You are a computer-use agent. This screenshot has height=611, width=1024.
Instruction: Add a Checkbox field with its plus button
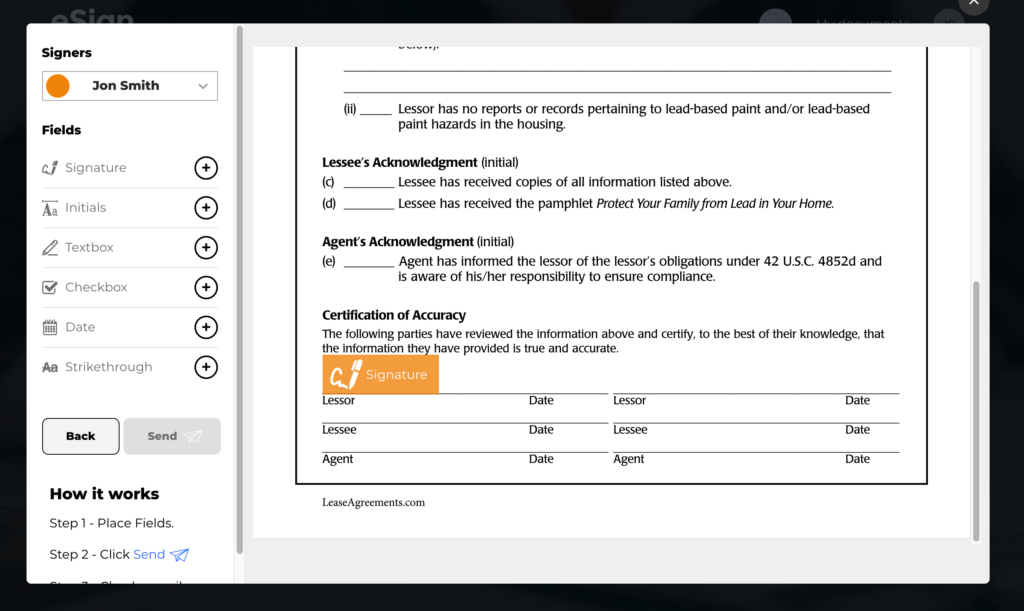click(205, 287)
